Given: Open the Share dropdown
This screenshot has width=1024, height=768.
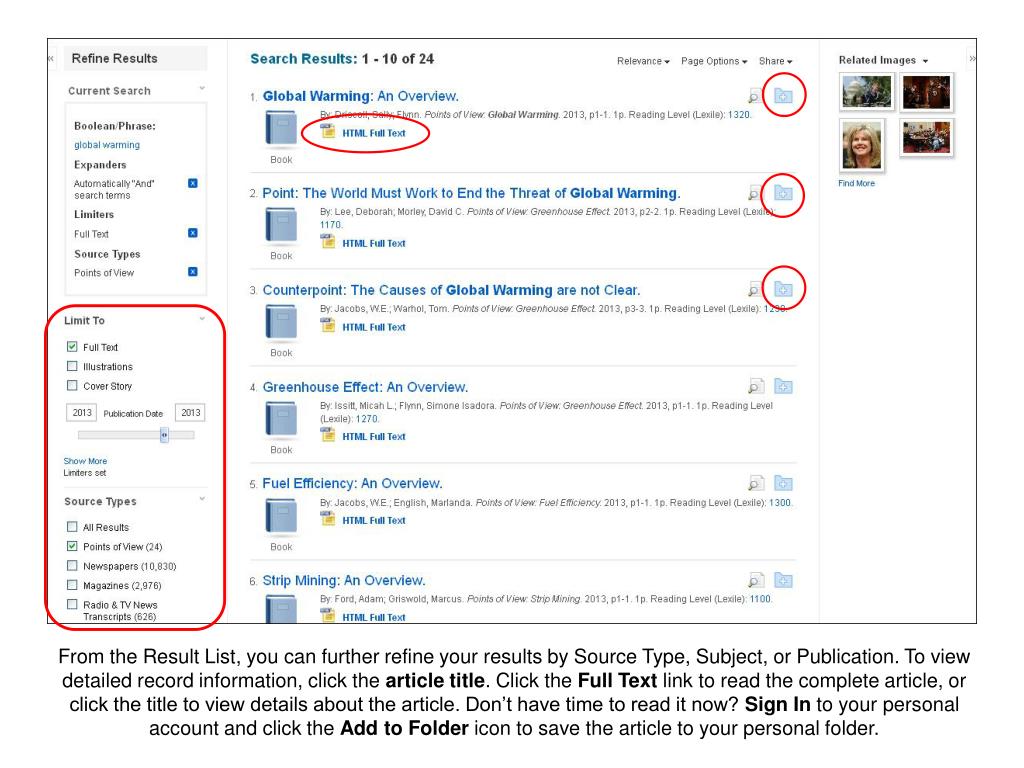Looking at the screenshot, I should click(x=775, y=61).
